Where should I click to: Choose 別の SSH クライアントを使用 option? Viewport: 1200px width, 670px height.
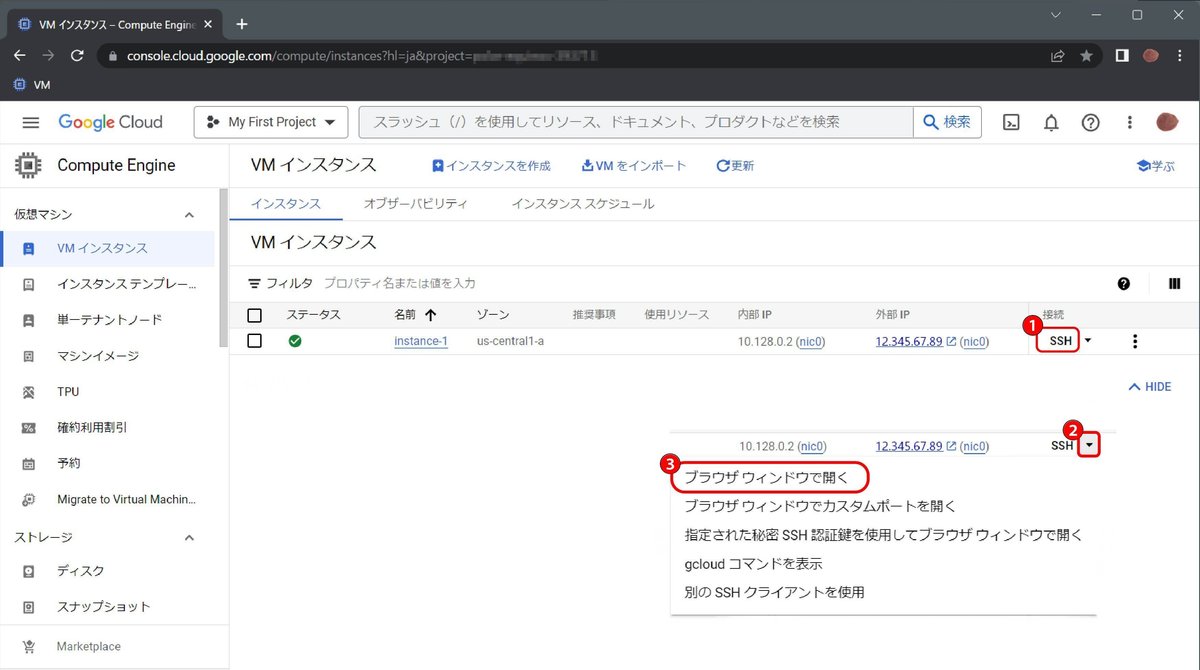774,592
